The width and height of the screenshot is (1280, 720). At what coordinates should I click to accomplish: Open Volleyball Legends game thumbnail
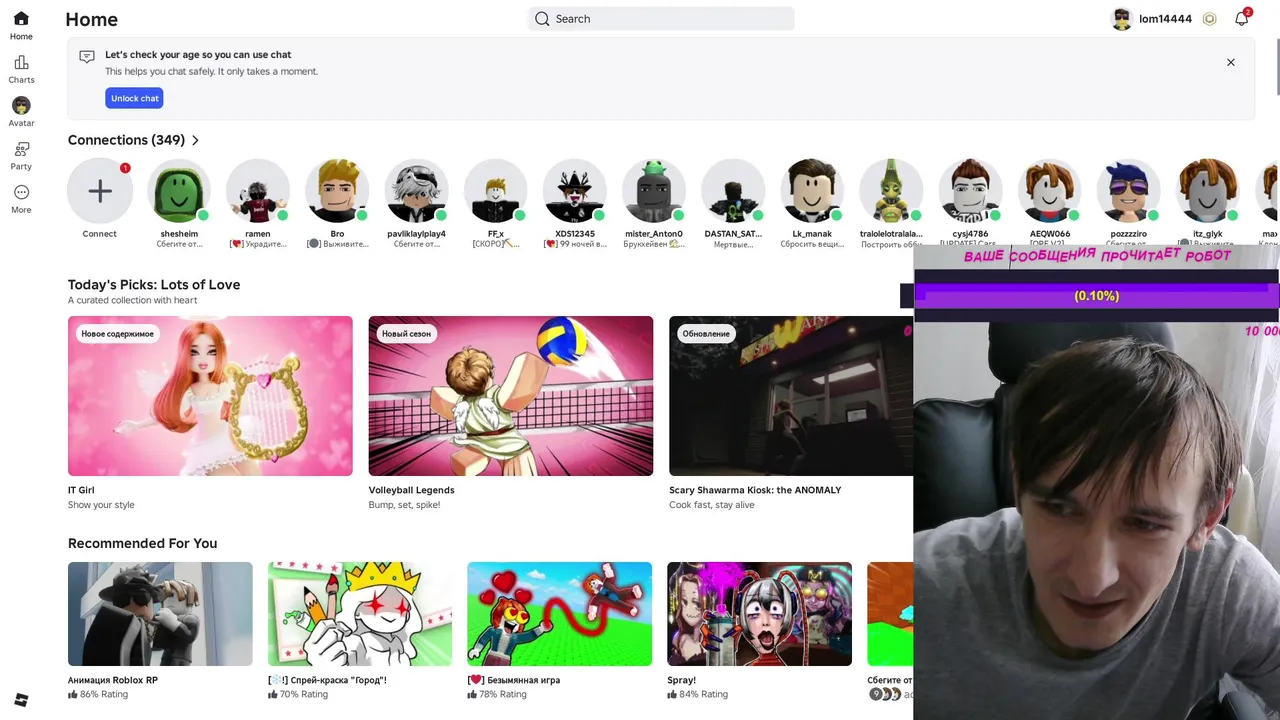[511, 396]
